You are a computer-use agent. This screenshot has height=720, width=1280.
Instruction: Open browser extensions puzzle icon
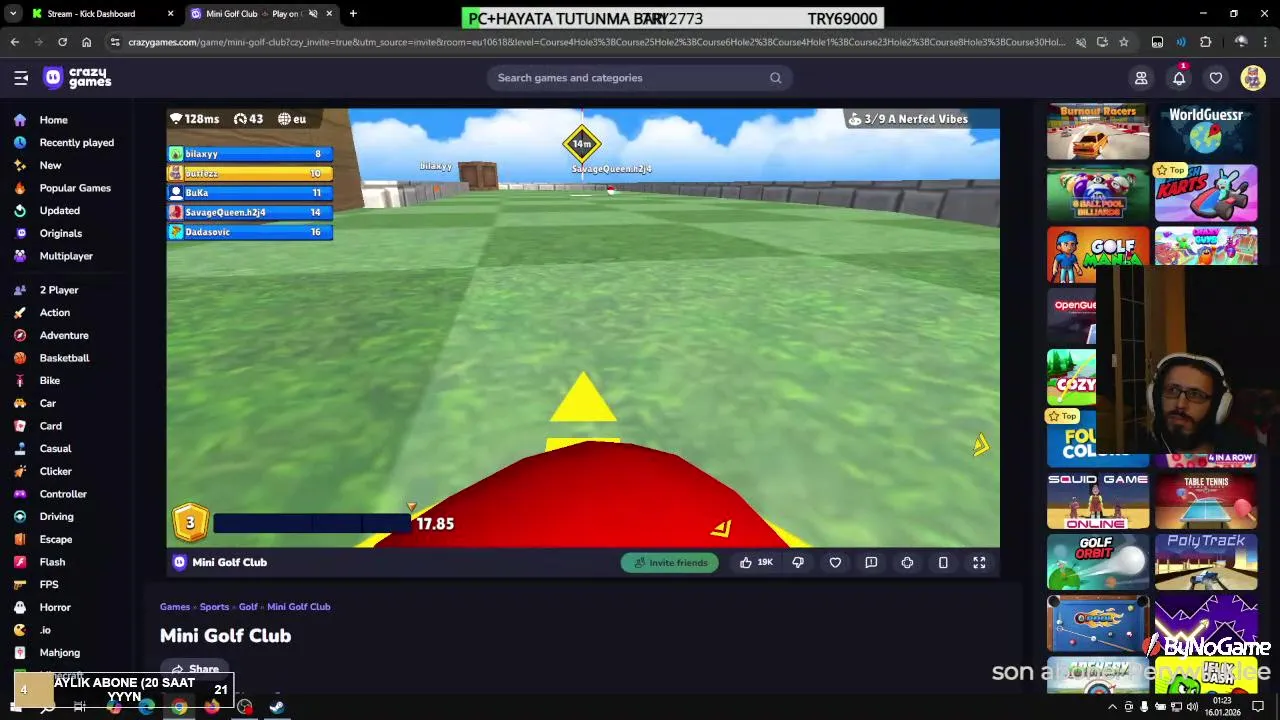point(1206,42)
